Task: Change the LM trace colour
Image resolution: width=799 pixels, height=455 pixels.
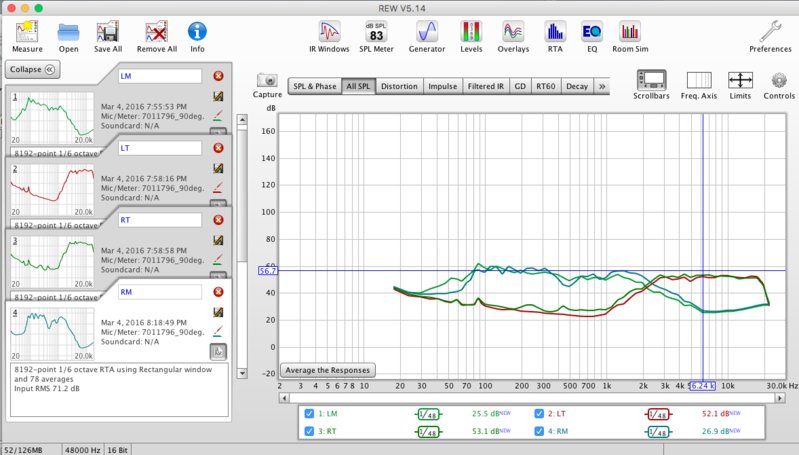Action: pyautogui.click(x=218, y=116)
